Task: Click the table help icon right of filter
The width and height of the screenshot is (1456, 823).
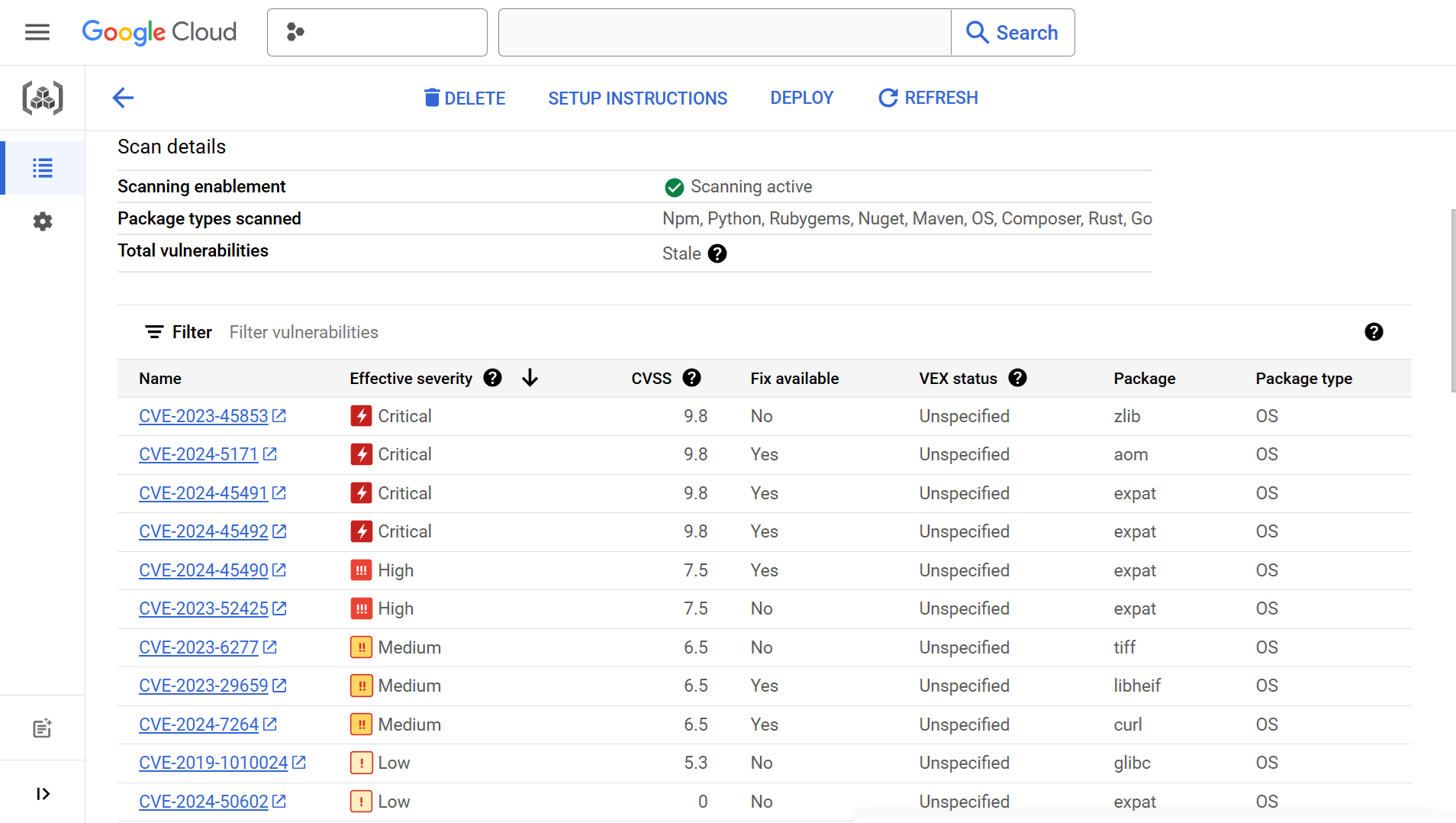Action: tap(1374, 332)
